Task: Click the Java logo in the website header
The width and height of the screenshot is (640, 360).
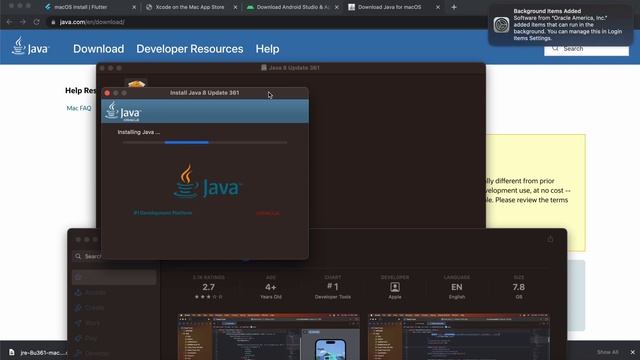Action: tap(30, 46)
